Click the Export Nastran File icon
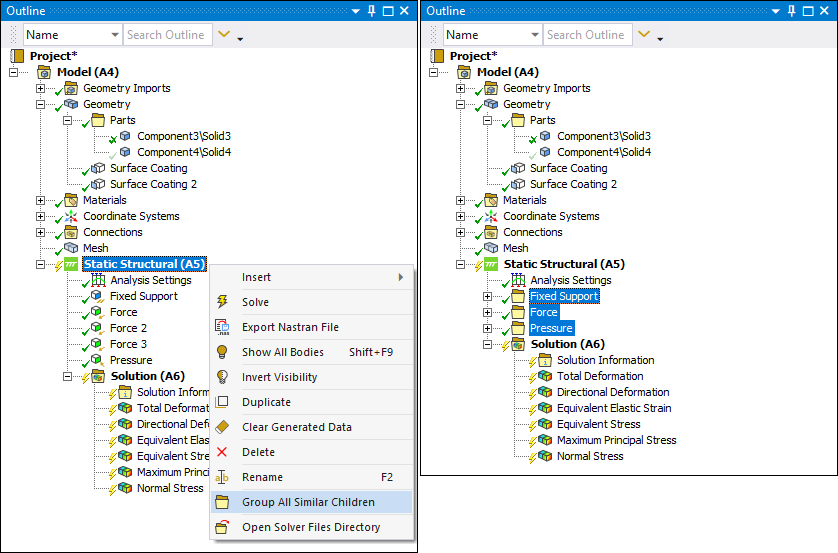The height and width of the screenshot is (553, 838). click(222, 327)
